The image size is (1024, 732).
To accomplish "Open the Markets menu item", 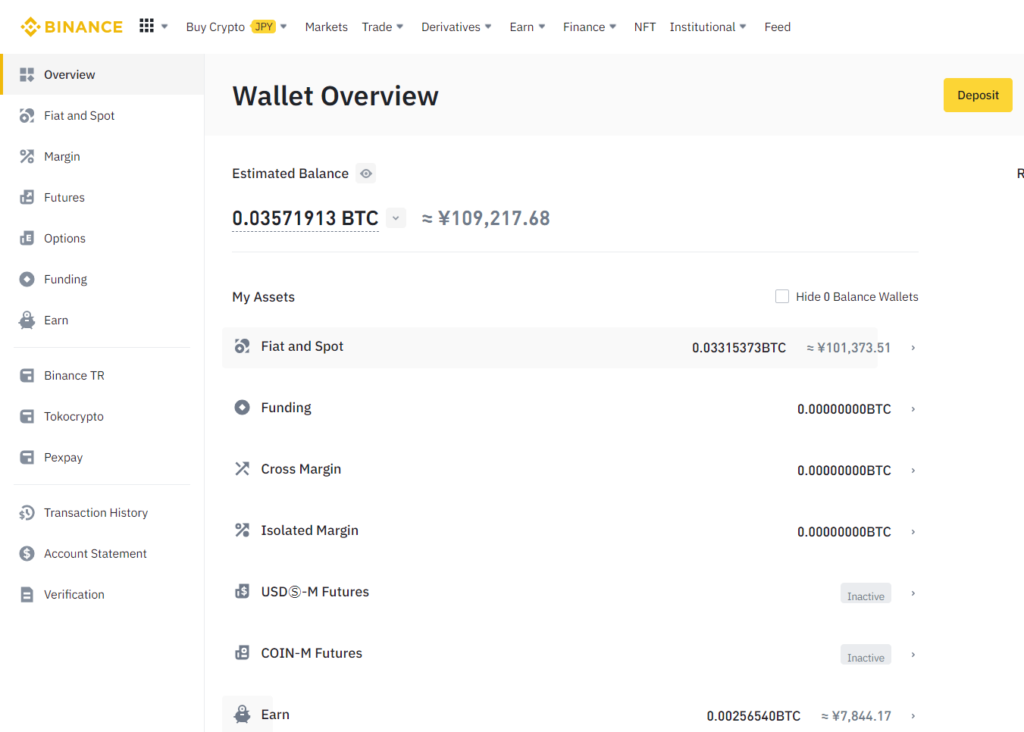I will coord(326,27).
